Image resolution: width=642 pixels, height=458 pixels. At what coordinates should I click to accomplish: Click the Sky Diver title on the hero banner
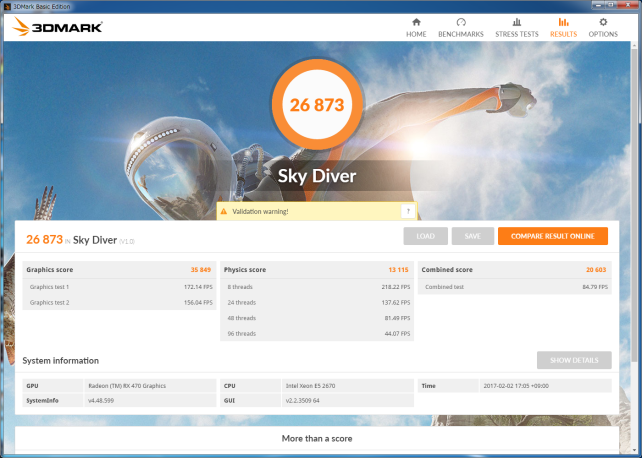coord(317,176)
